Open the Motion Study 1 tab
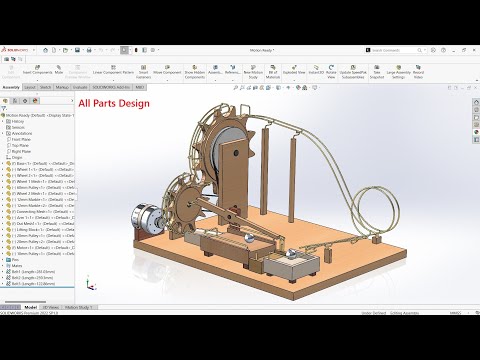 [79, 307]
